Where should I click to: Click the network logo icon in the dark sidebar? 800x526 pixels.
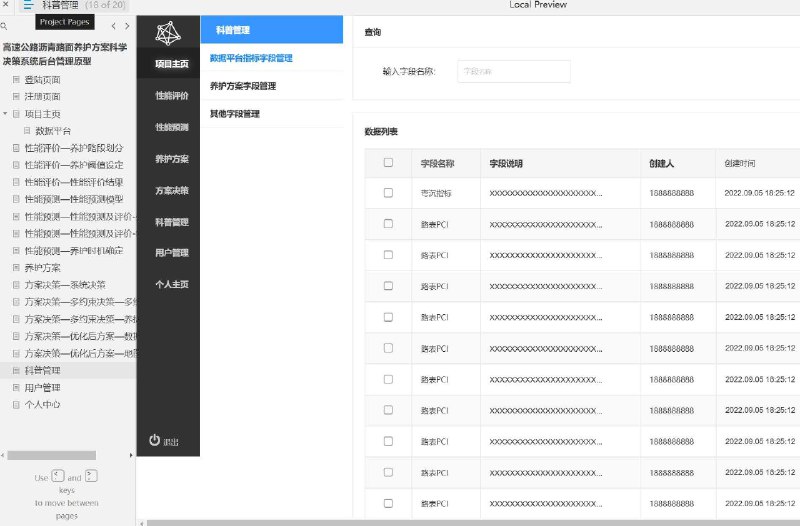coord(168,33)
